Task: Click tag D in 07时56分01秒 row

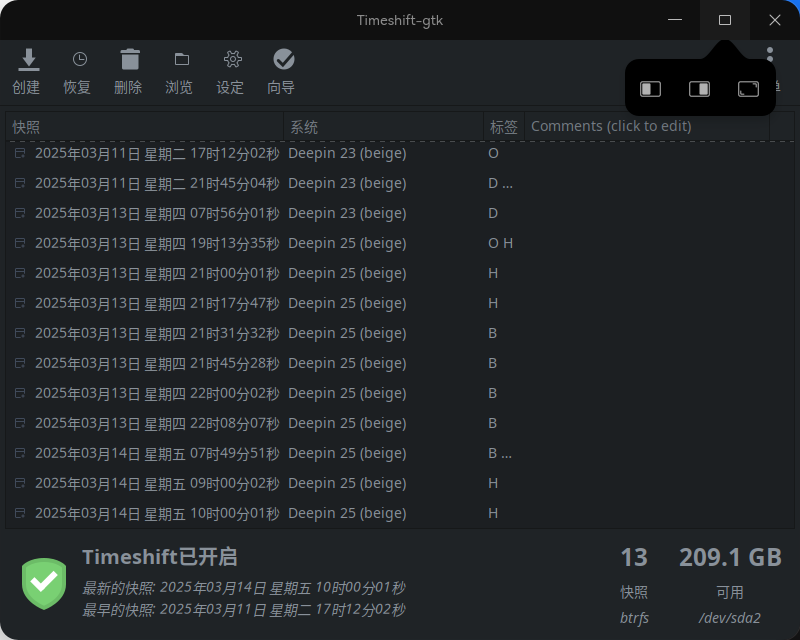Action: coord(493,213)
